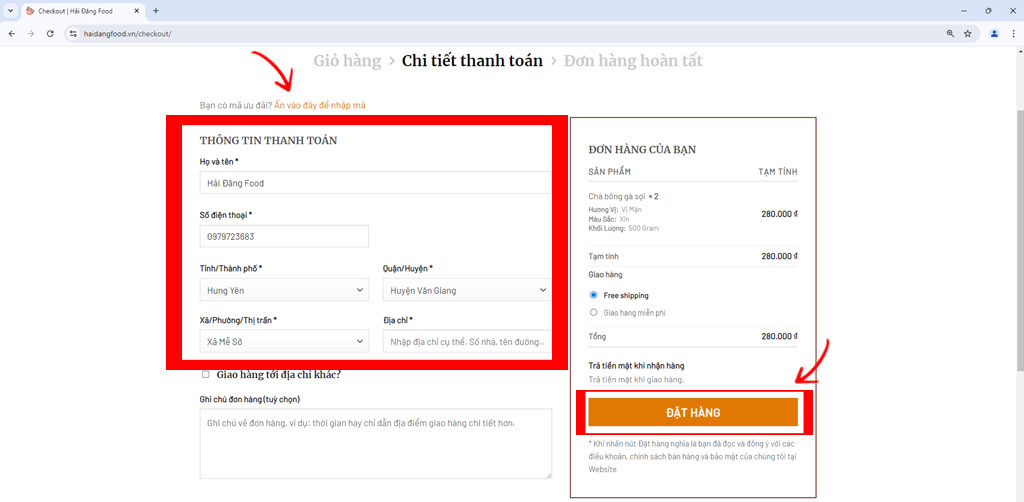Open site information icon in address bar
Screen dimensions: 1024x502
coord(73,33)
